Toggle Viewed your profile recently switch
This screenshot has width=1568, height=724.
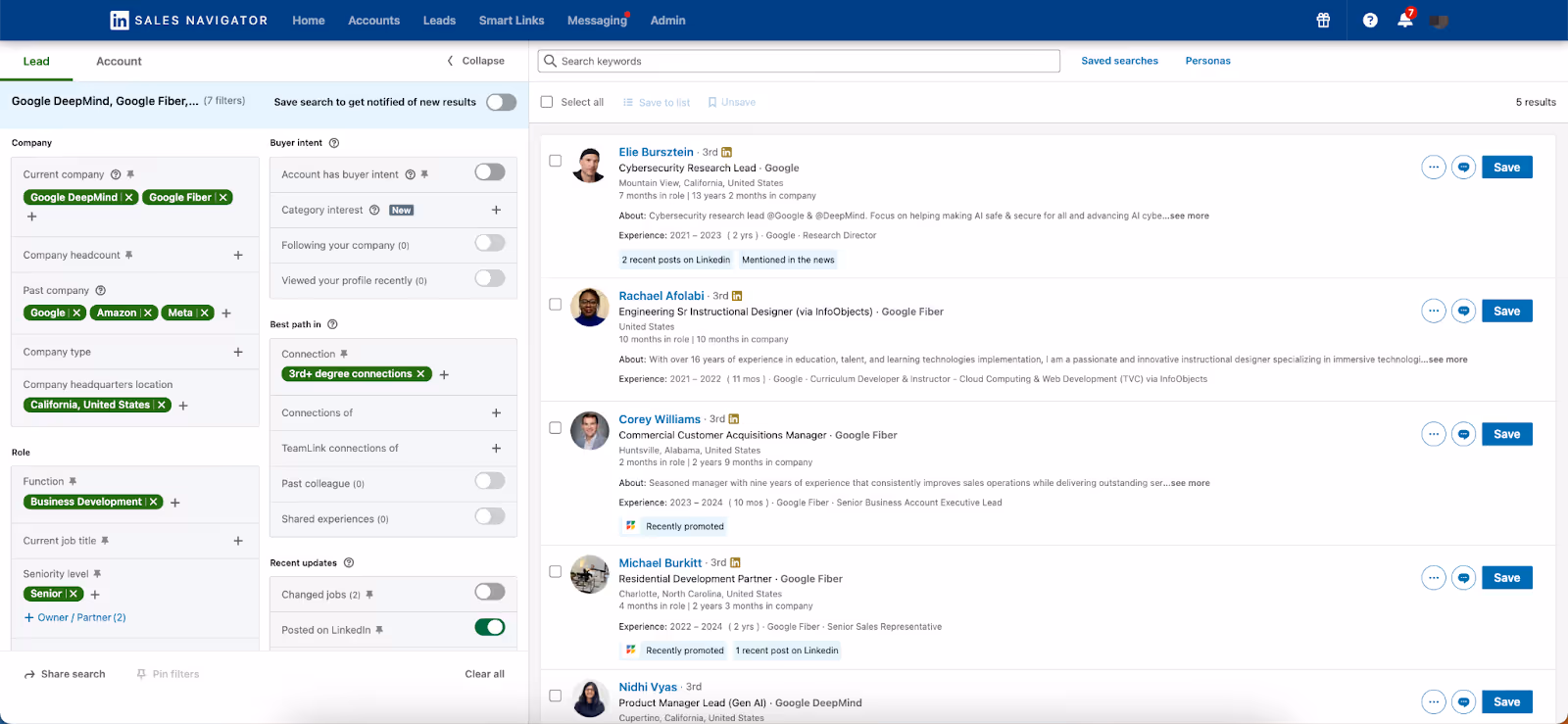490,278
